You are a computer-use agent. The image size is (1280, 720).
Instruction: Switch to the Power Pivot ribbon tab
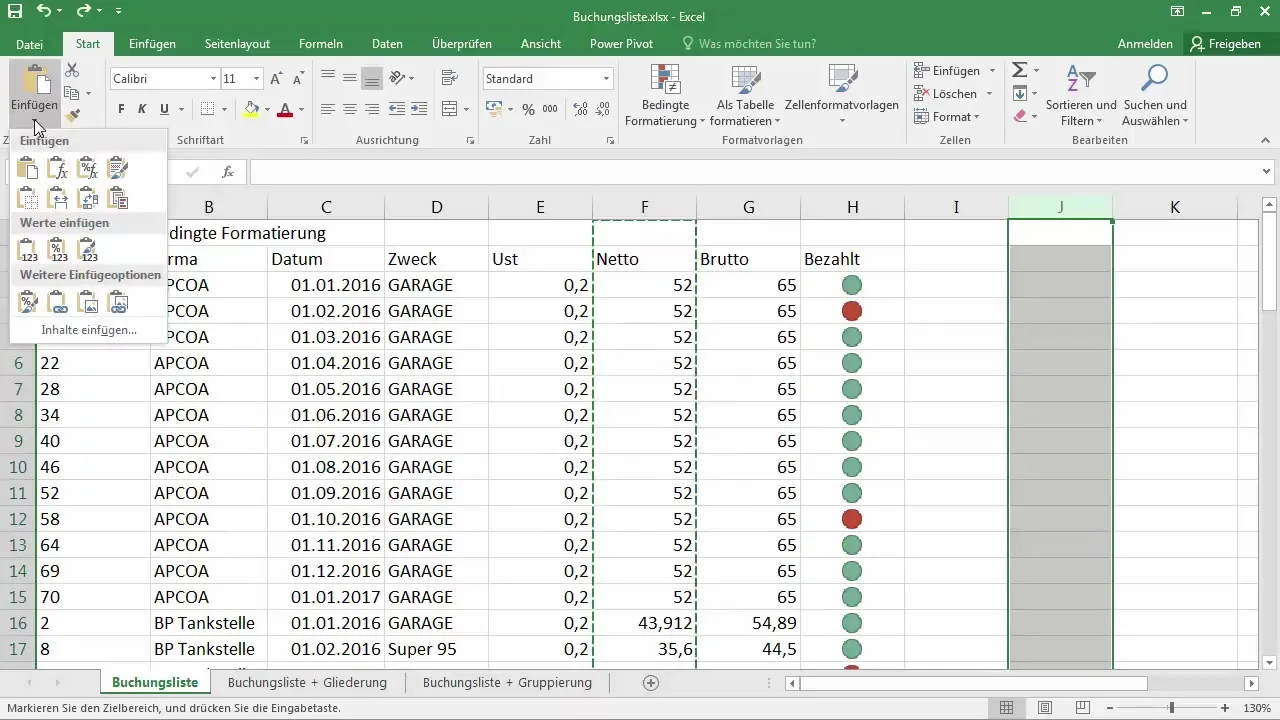pos(621,44)
